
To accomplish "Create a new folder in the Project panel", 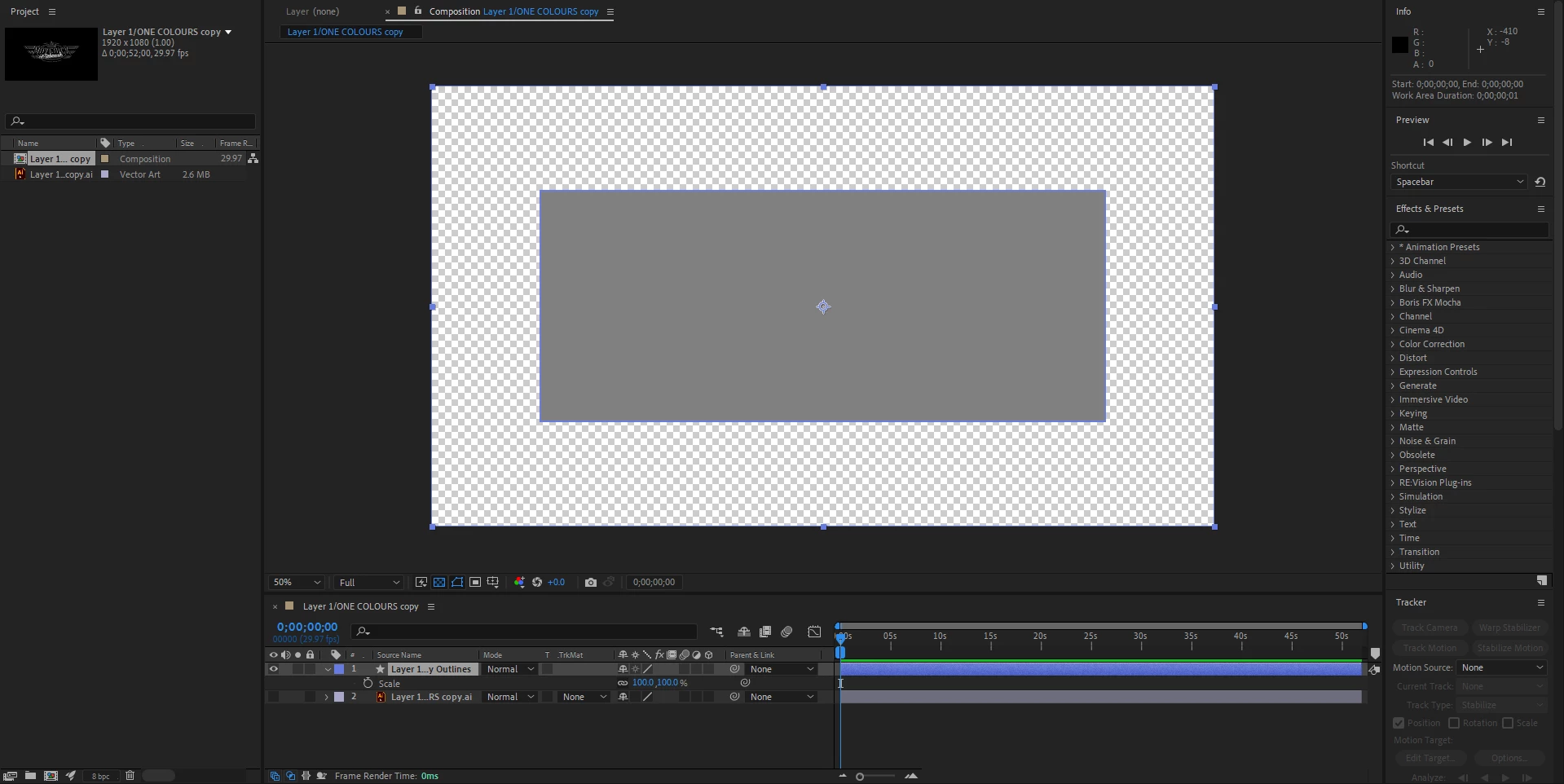I will [30, 776].
